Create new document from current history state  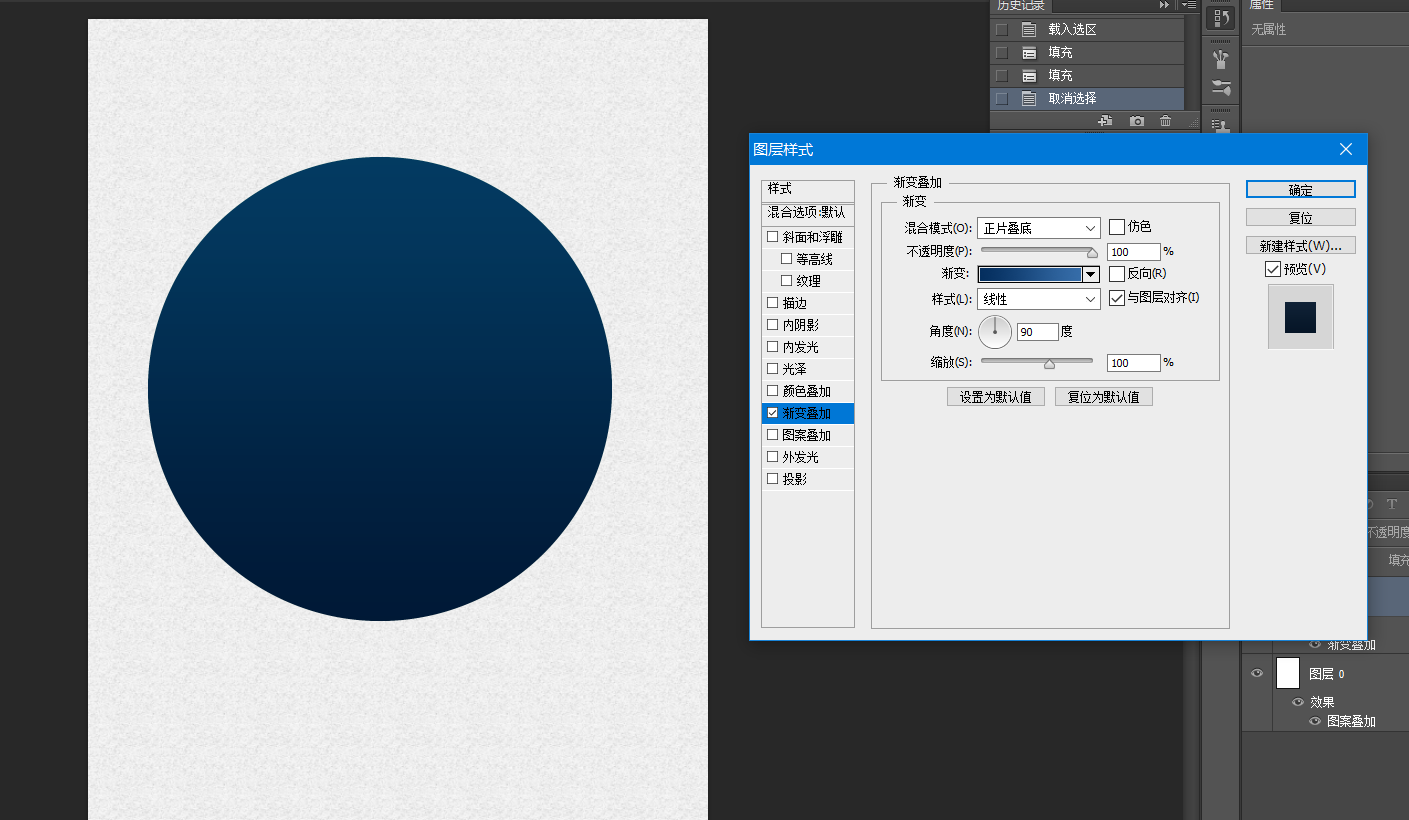(1105, 121)
